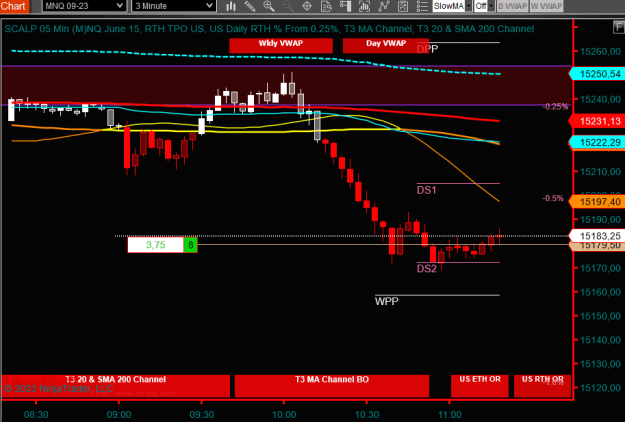Click the greyed zoom out magnifier icon
Image resolution: width=625 pixels, height=422 pixels.
coord(288,6)
